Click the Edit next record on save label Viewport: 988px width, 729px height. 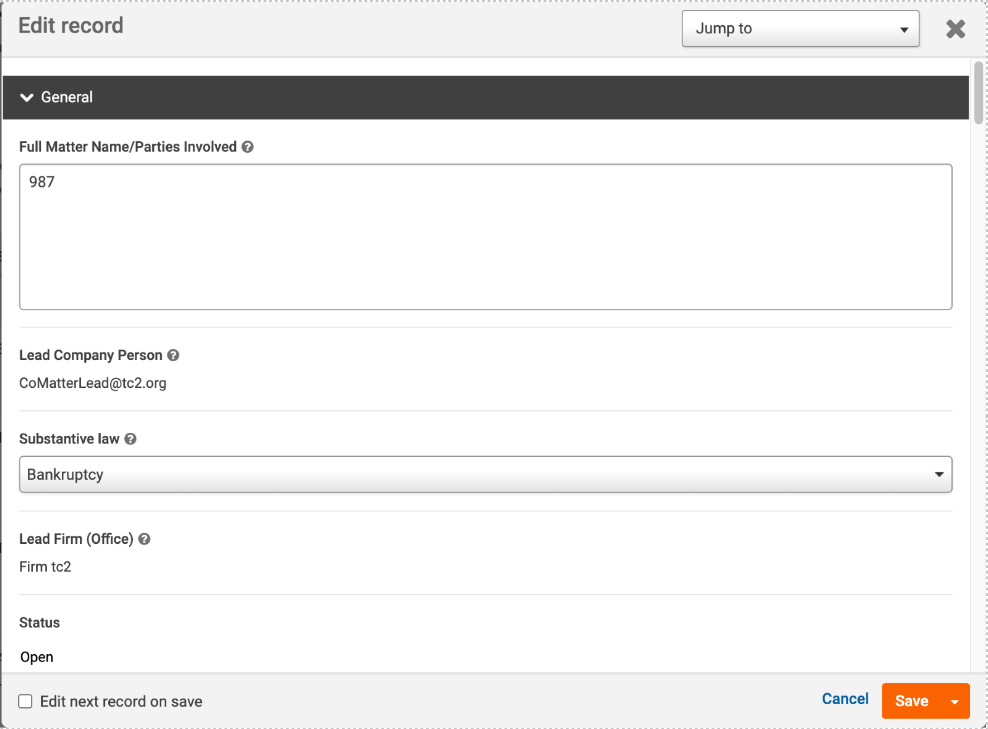click(x=121, y=701)
